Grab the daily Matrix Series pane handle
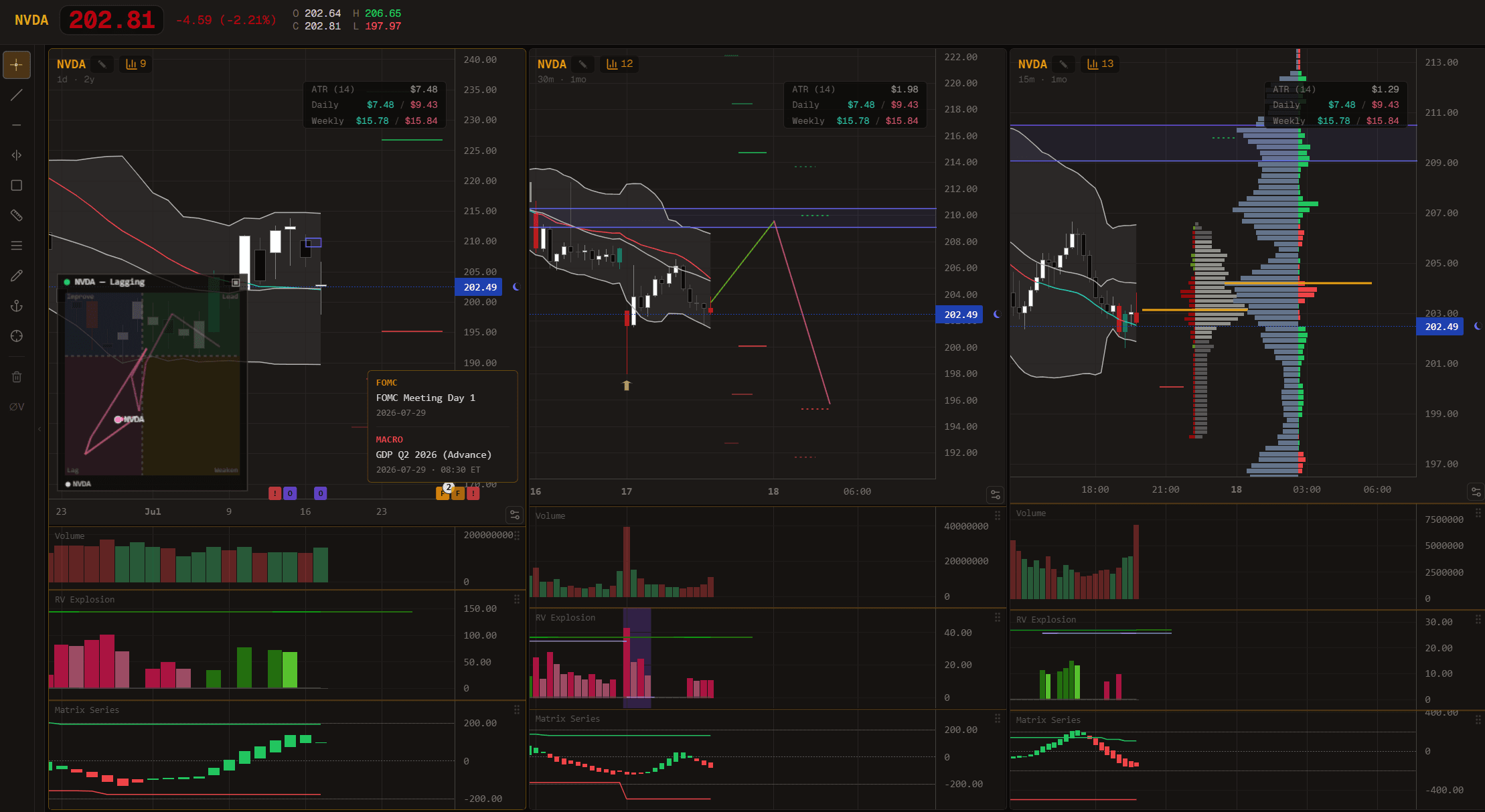Image resolution: width=1485 pixels, height=812 pixels. 517,710
